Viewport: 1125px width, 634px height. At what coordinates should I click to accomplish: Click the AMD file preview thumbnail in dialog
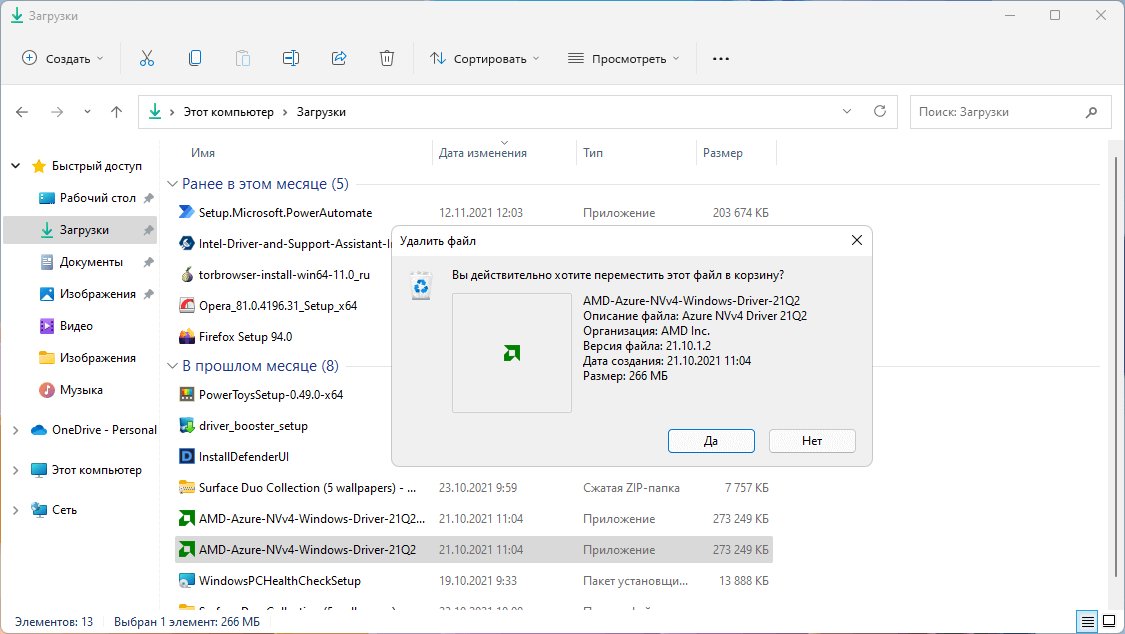click(x=512, y=353)
